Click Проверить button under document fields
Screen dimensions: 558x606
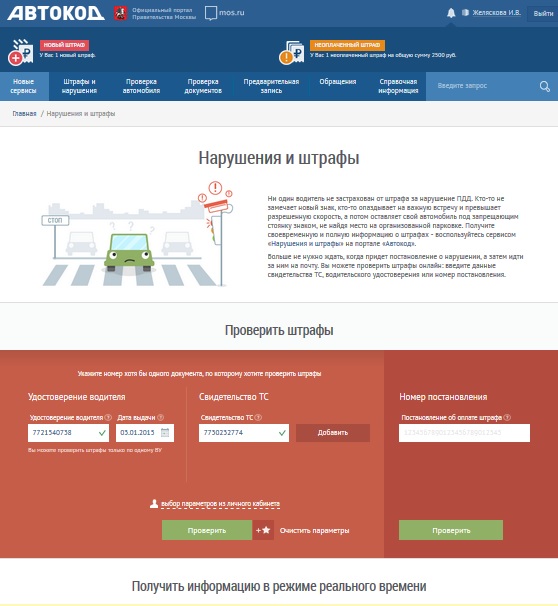(207, 530)
